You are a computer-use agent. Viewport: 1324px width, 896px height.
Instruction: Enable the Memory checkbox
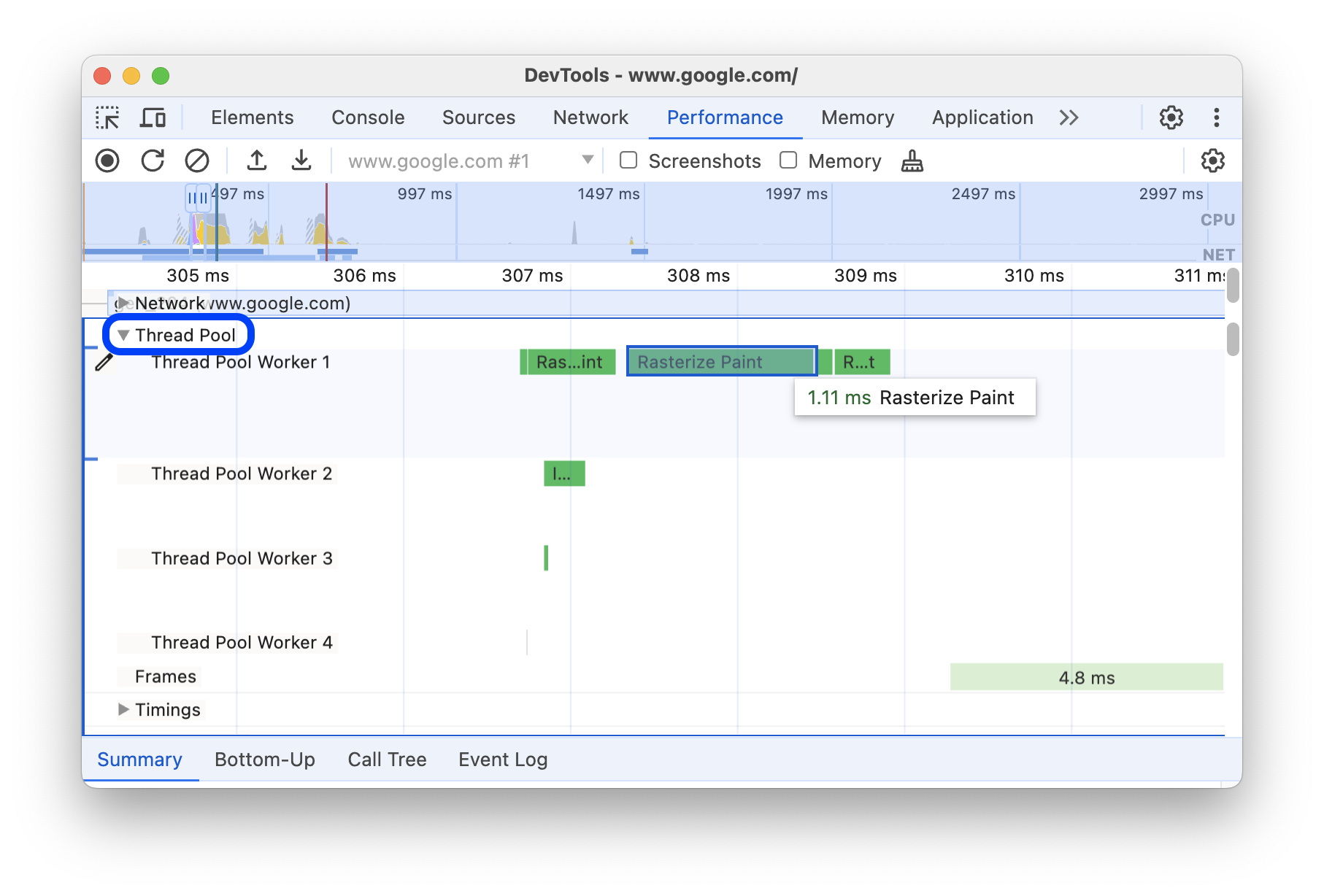point(788,161)
